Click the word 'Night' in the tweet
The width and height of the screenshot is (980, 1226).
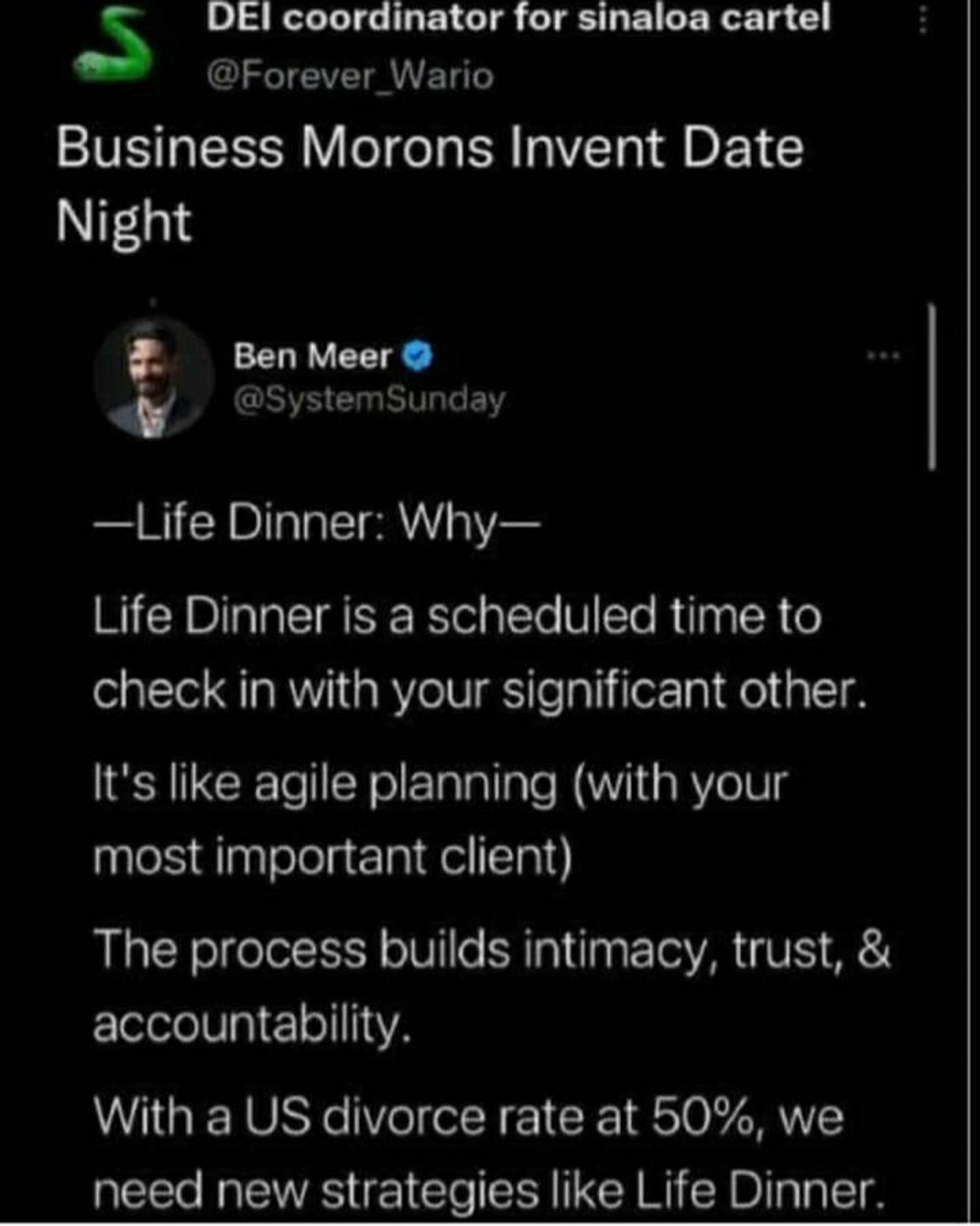coord(124,223)
